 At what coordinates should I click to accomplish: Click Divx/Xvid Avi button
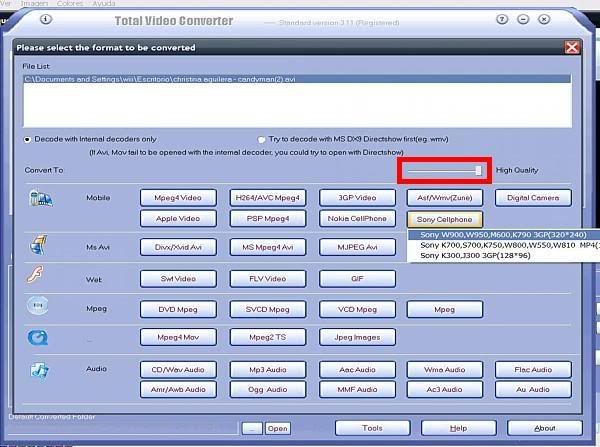click(178, 247)
